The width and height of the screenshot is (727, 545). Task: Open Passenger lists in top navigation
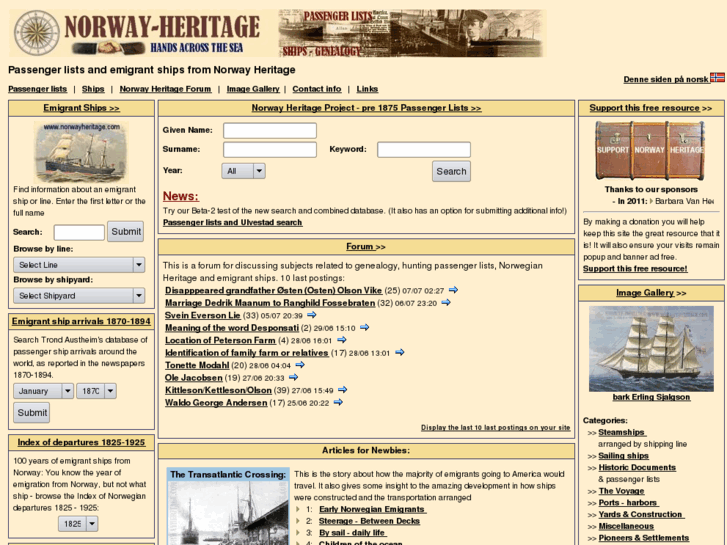coord(38,89)
